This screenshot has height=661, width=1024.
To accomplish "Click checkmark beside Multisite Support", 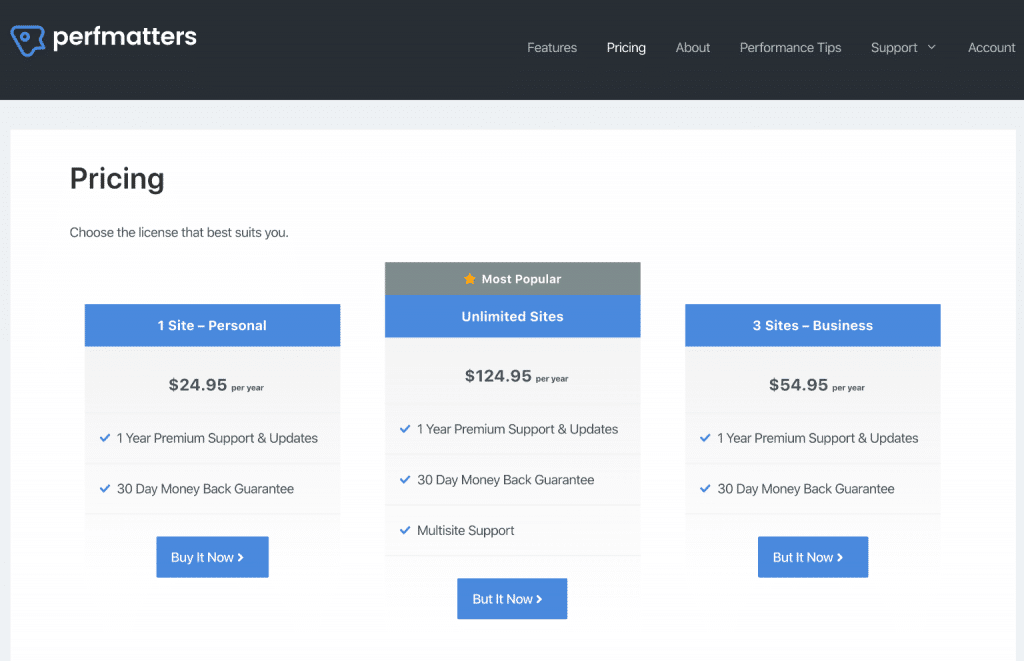I will [405, 530].
